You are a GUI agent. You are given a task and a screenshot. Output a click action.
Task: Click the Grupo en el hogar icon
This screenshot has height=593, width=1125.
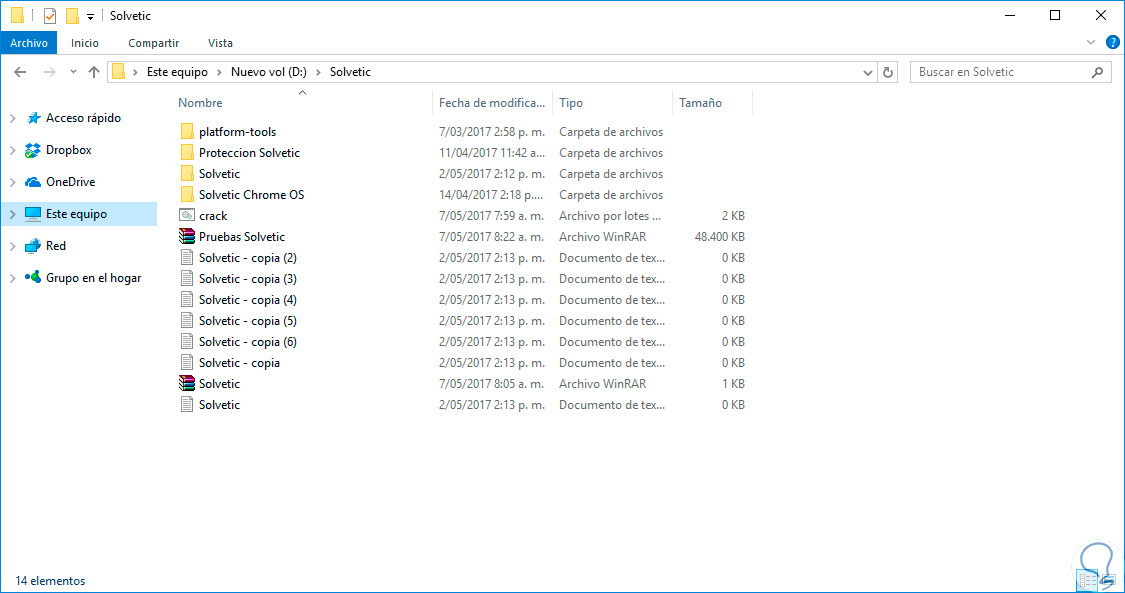pyautogui.click(x=32, y=277)
